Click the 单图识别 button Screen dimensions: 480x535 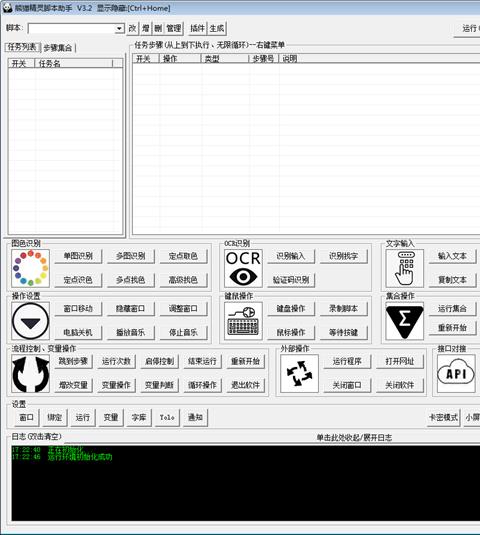tap(78, 256)
